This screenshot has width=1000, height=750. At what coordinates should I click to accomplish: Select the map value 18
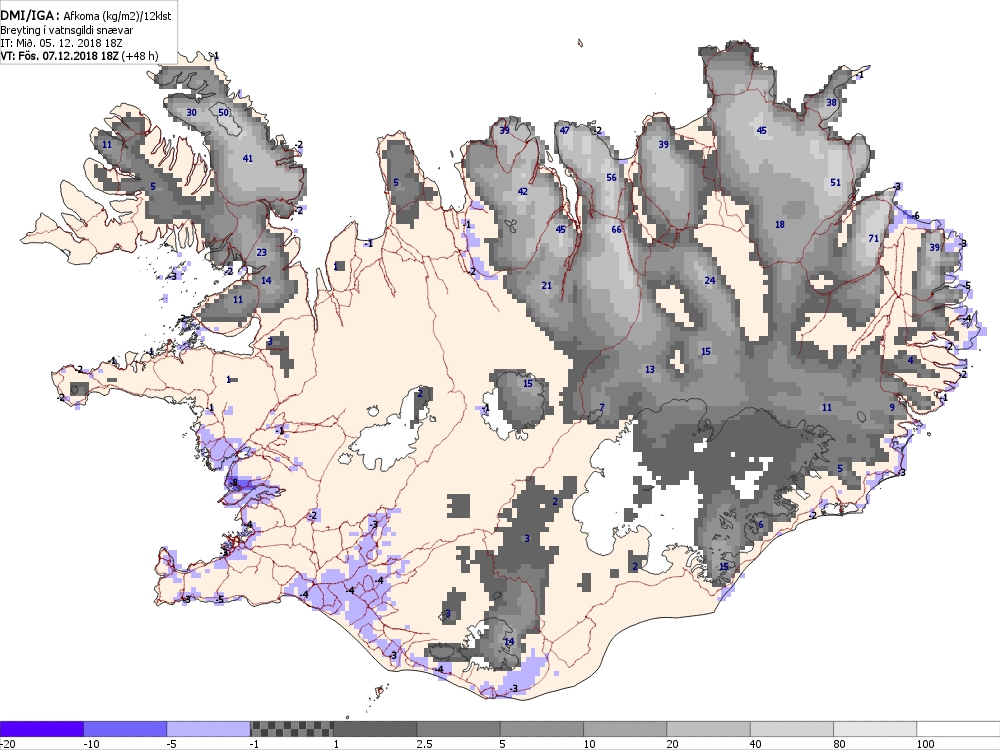coord(779,224)
